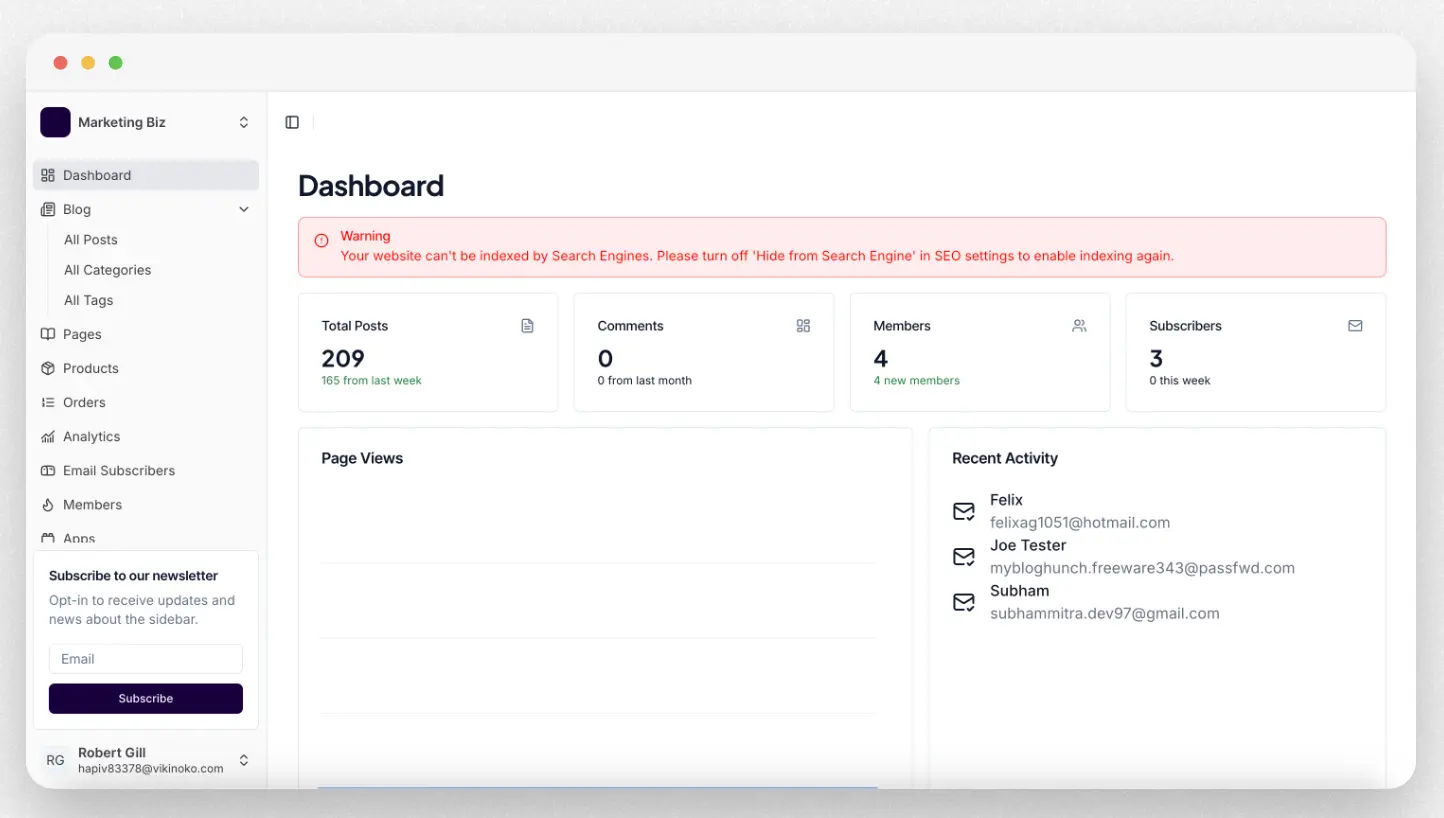Image resolution: width=1444 pixels, height=818 pixels.
Task: Click the yellow minimize window button
Action: tap(88, 63)
